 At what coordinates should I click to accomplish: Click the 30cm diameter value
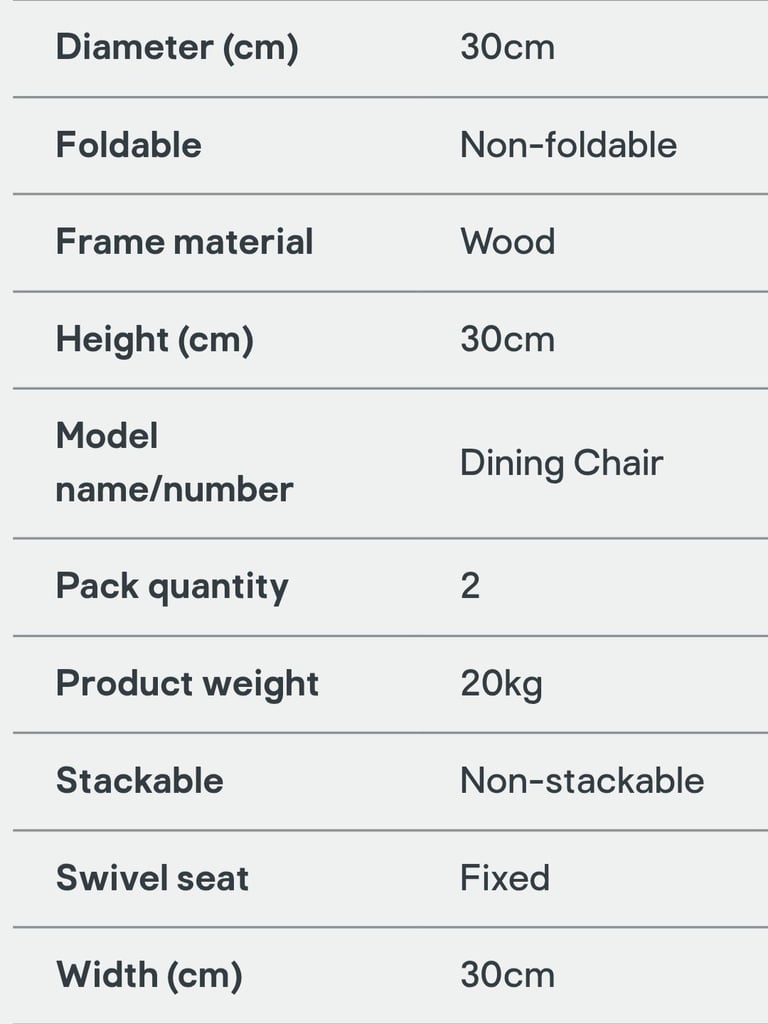coord(507,48)
